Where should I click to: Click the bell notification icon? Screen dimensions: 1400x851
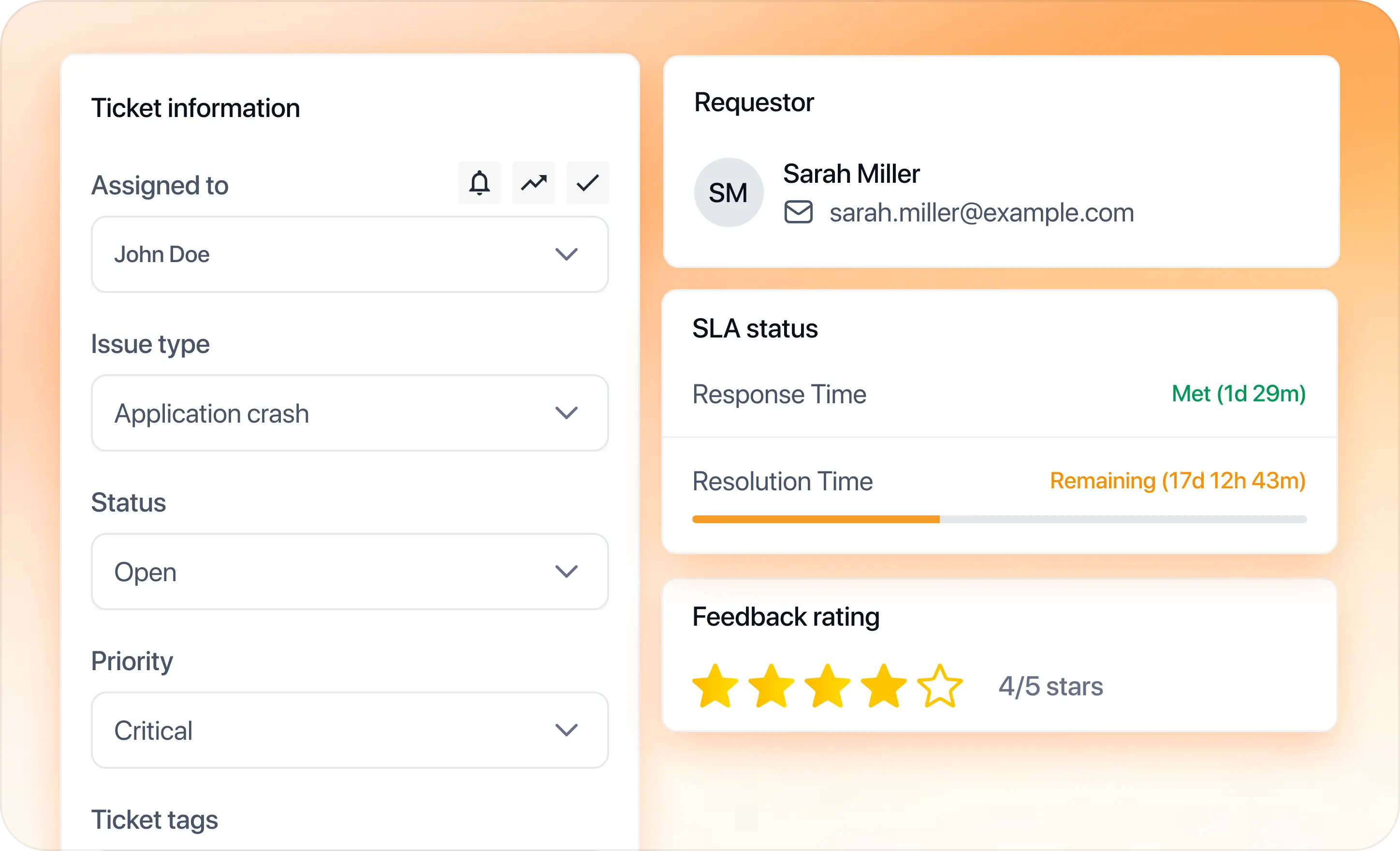[480, 183]
